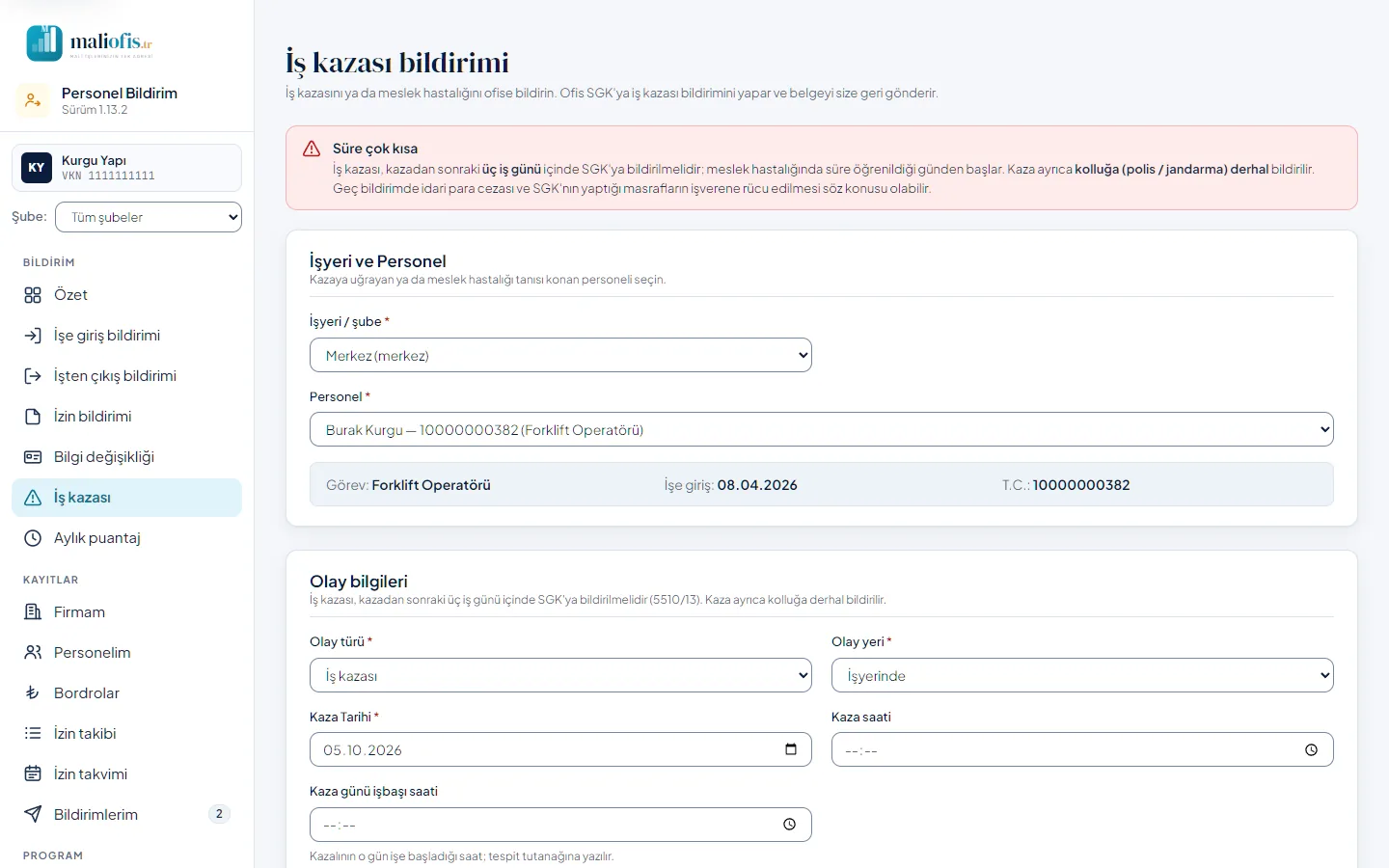Click the Firmam building icon

coord(33,612)
